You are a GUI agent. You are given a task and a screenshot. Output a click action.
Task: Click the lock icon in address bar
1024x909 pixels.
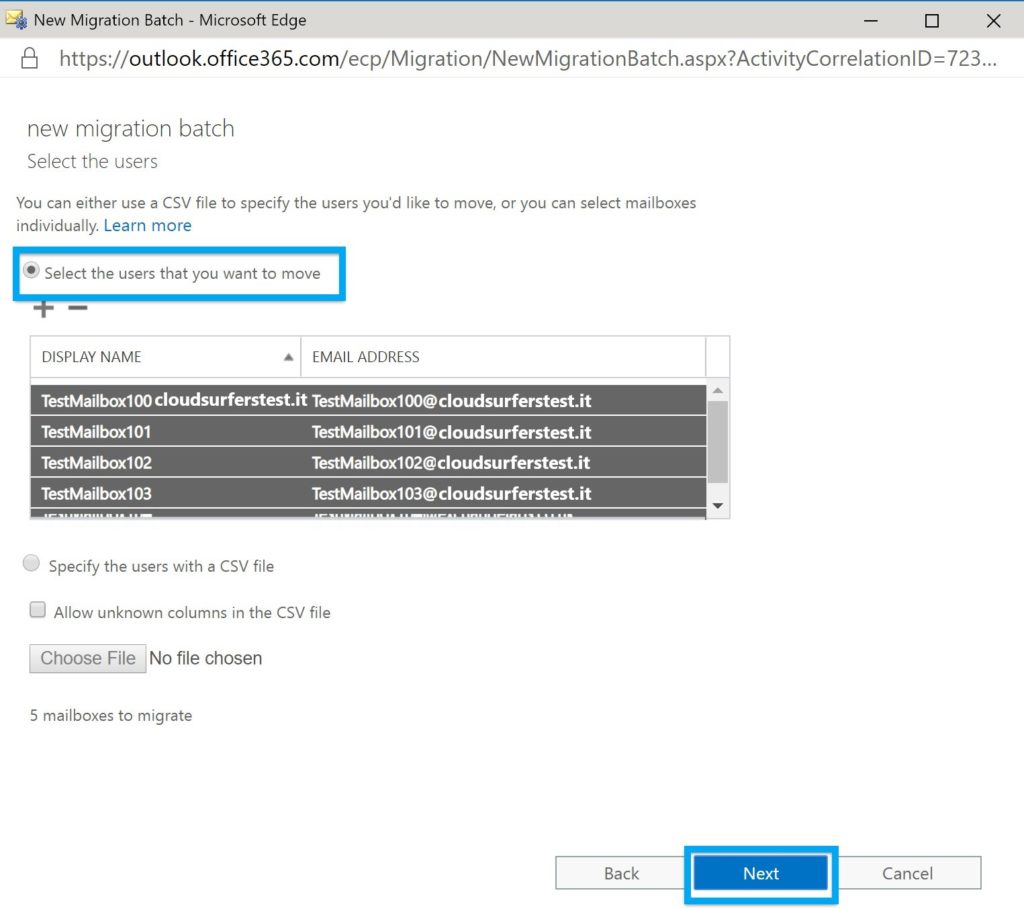[29, 58]
